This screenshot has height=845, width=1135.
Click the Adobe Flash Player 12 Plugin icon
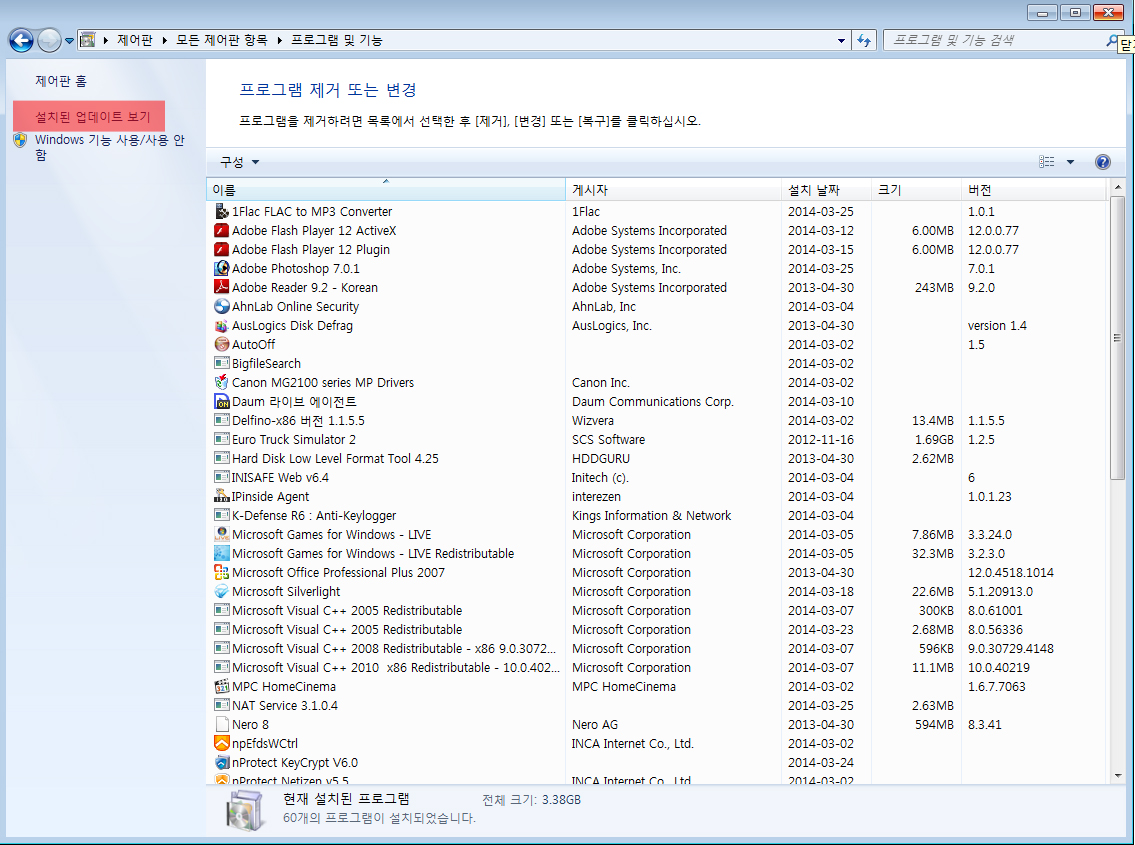pos(222,249)
